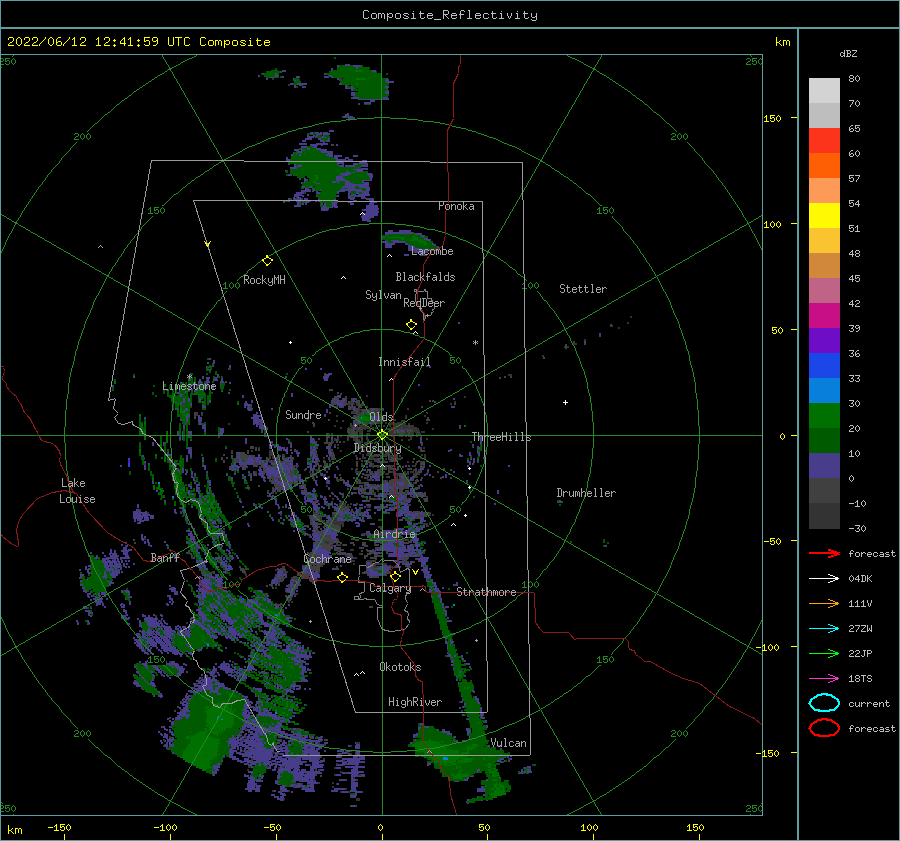Click the Cochrane town label
Image resolution: width=900 pixels, height=841 pixels.
pyautogui.click(x=327, y=559)
